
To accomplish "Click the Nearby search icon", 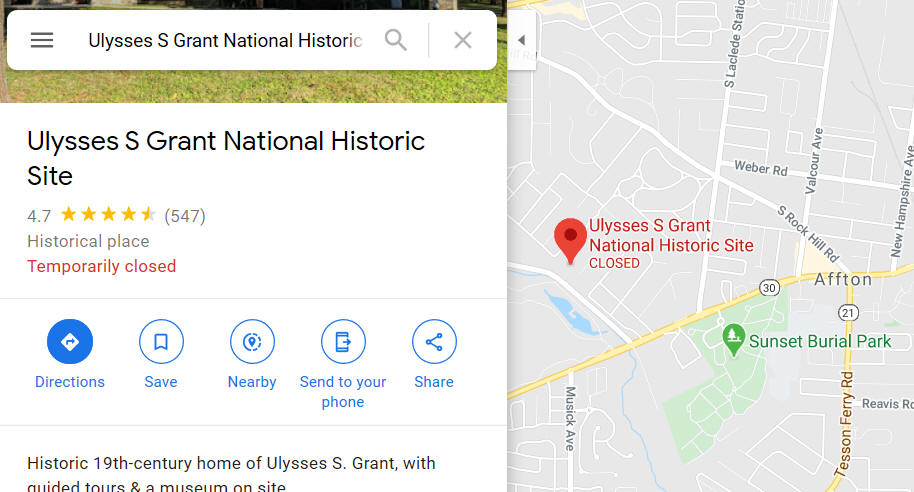I will (x=252, y=342).
